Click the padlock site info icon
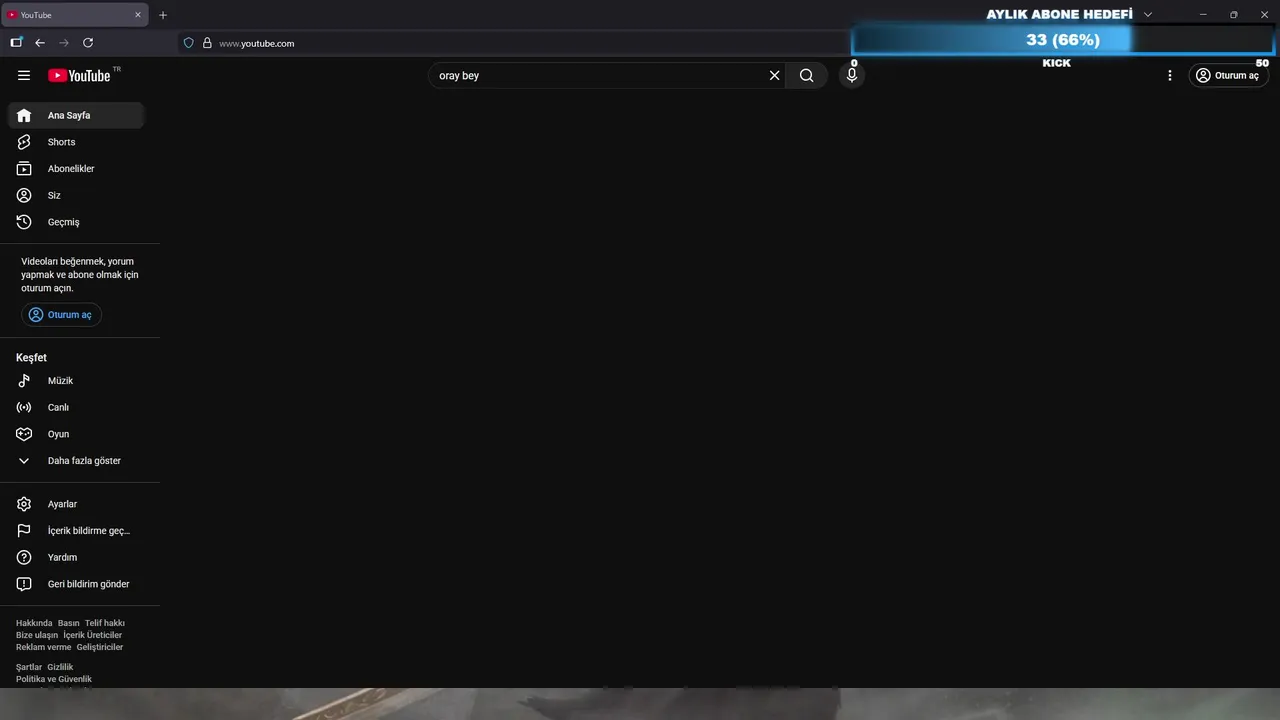The width and height of the screenshot is (1280, 720). click(207, 43)
